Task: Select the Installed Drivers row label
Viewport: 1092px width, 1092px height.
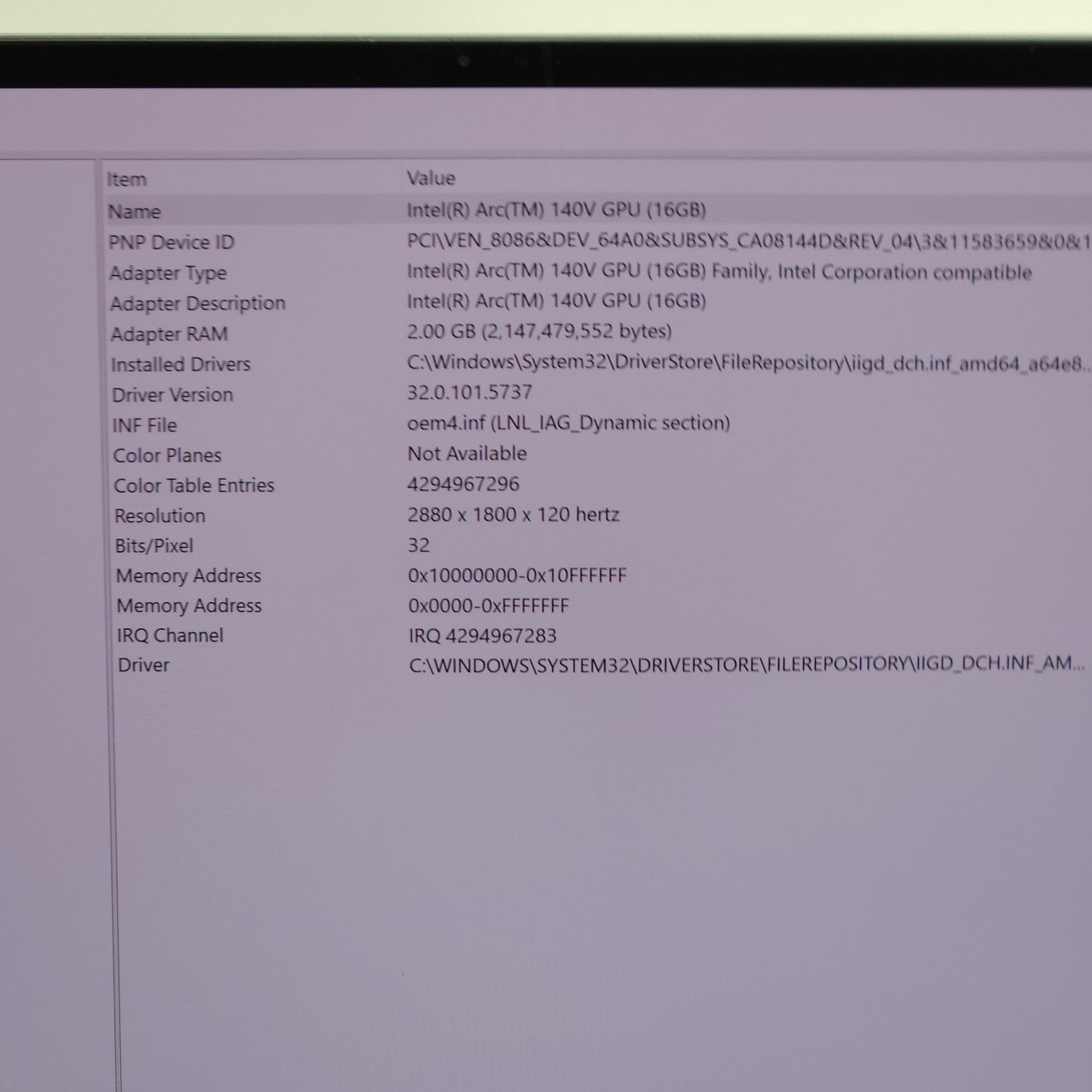Action: tap(181, 364)
